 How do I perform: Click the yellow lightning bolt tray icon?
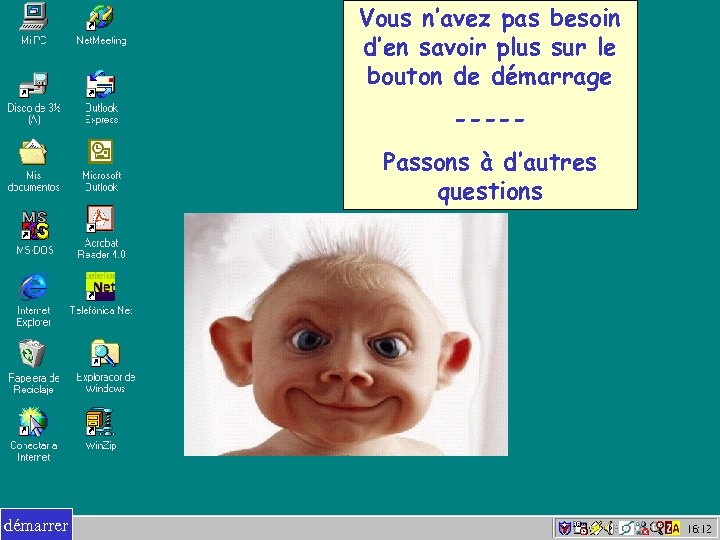pyautogui.click(x=596, y=528)
